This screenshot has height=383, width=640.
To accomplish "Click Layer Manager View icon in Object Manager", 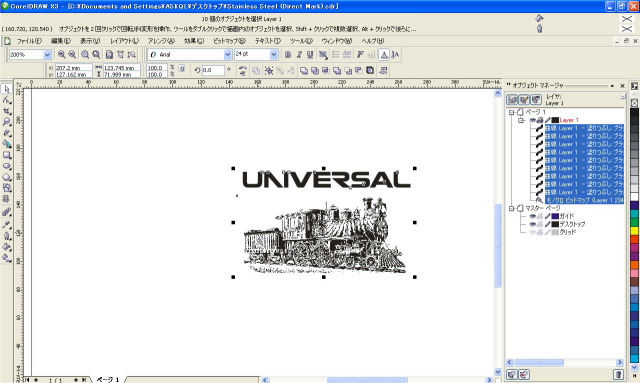I will [x=536, y=99].
